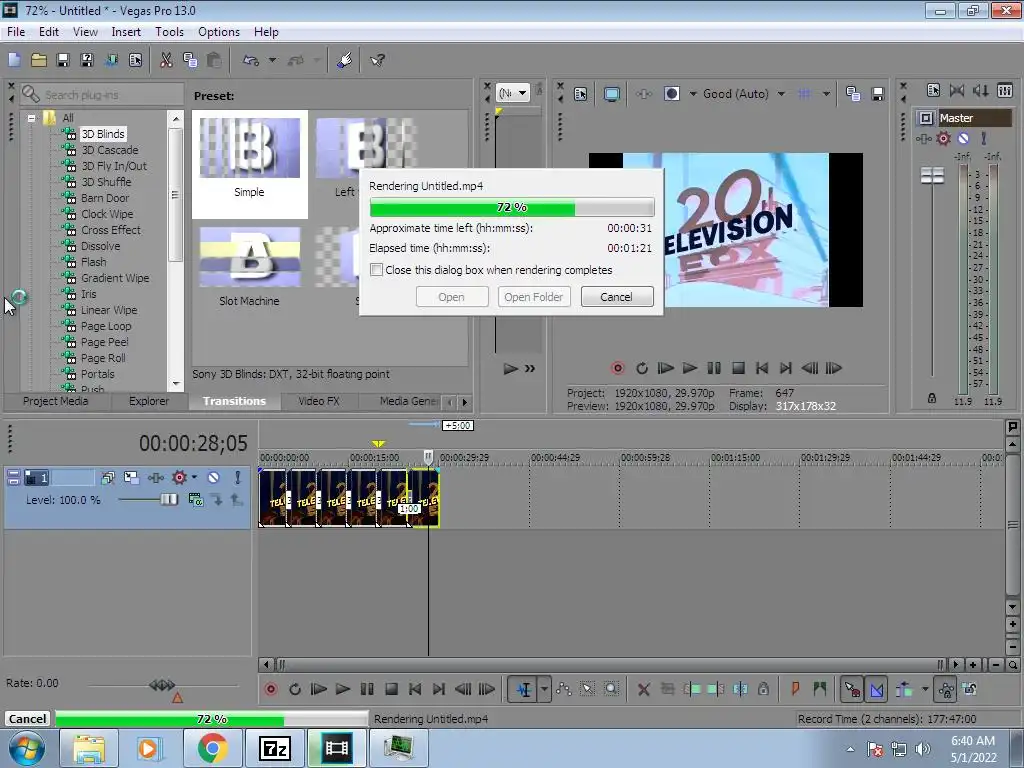Click the Master bus FX gear icon

(x=943, y=138)
